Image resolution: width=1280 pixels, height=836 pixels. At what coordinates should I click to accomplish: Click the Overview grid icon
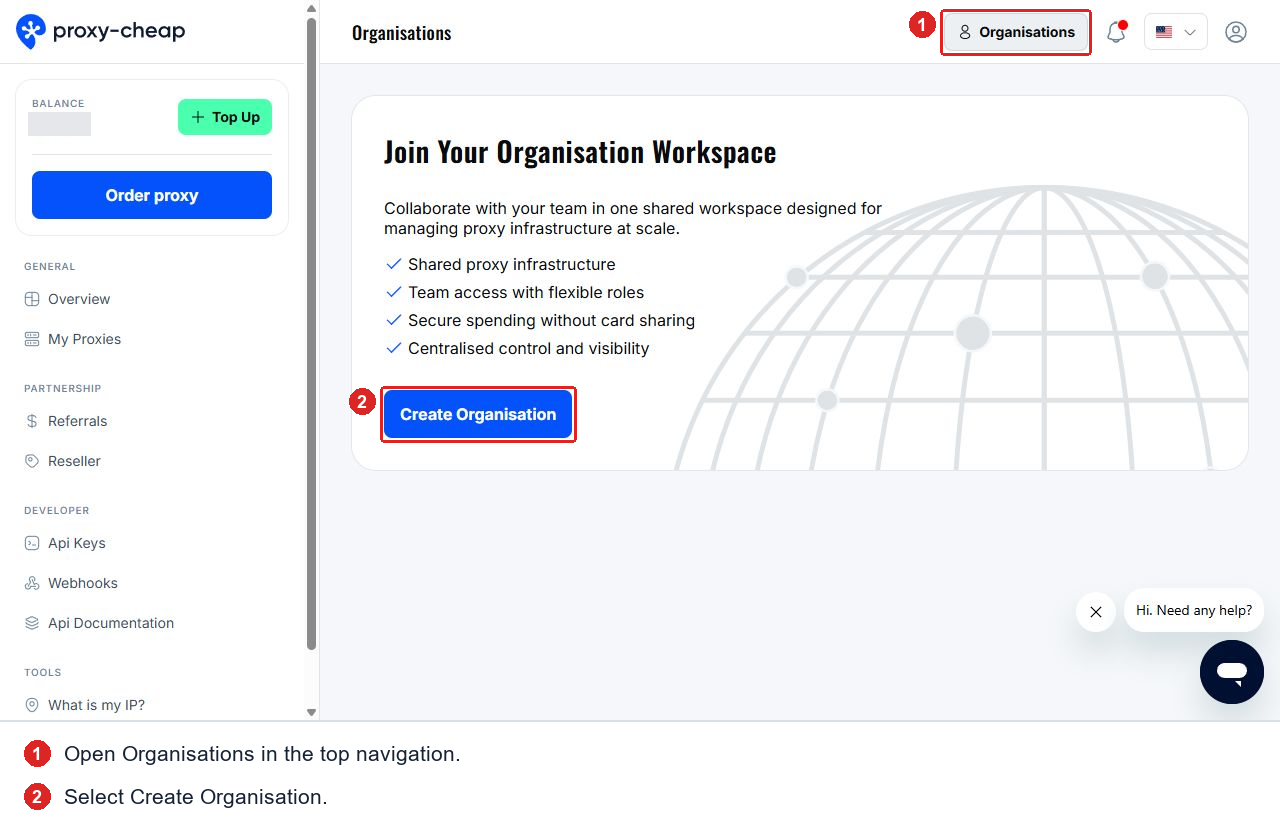pyautogui.click(x=32, y=299)
